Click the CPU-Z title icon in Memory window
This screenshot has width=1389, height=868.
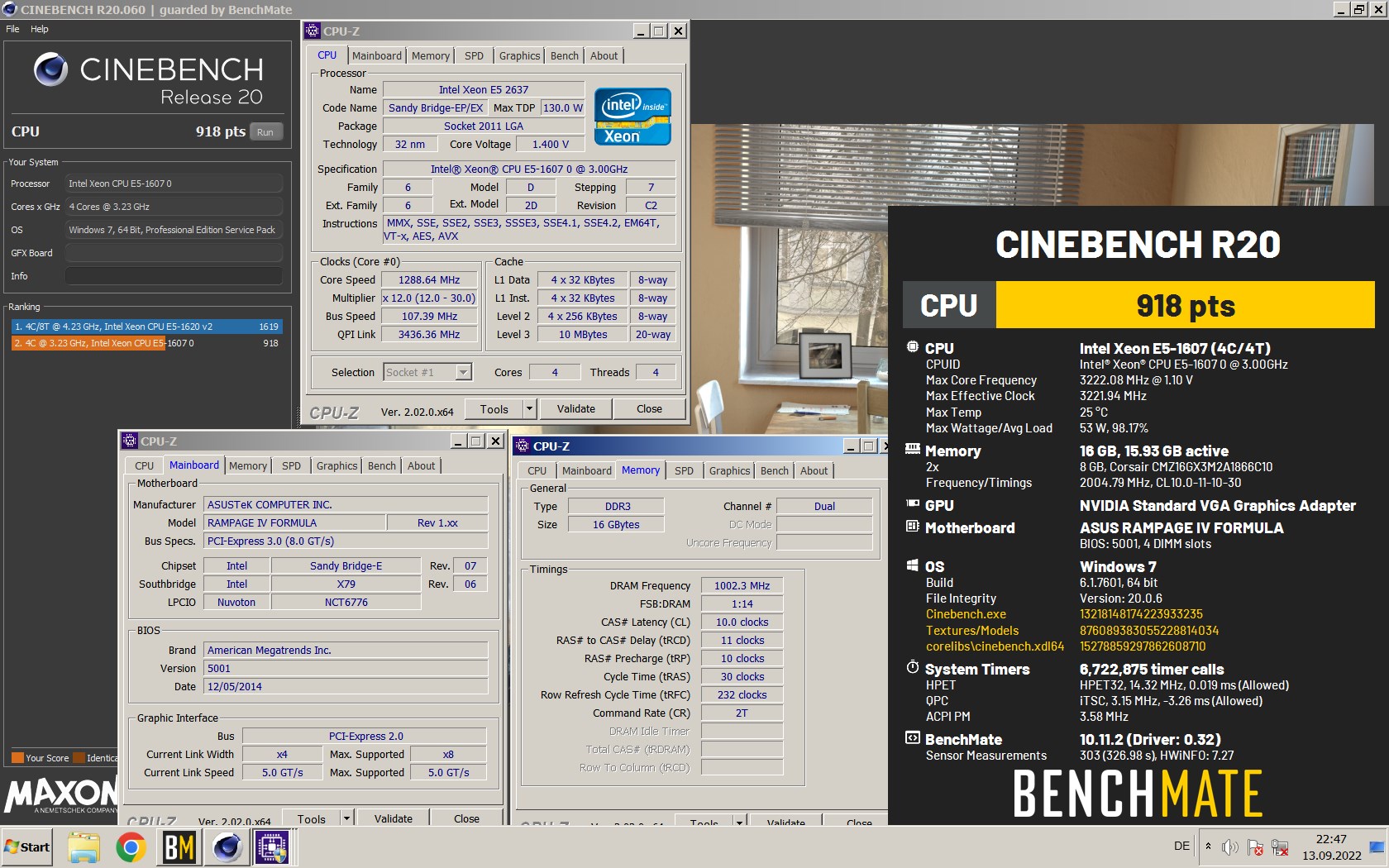tap(522, 446)
